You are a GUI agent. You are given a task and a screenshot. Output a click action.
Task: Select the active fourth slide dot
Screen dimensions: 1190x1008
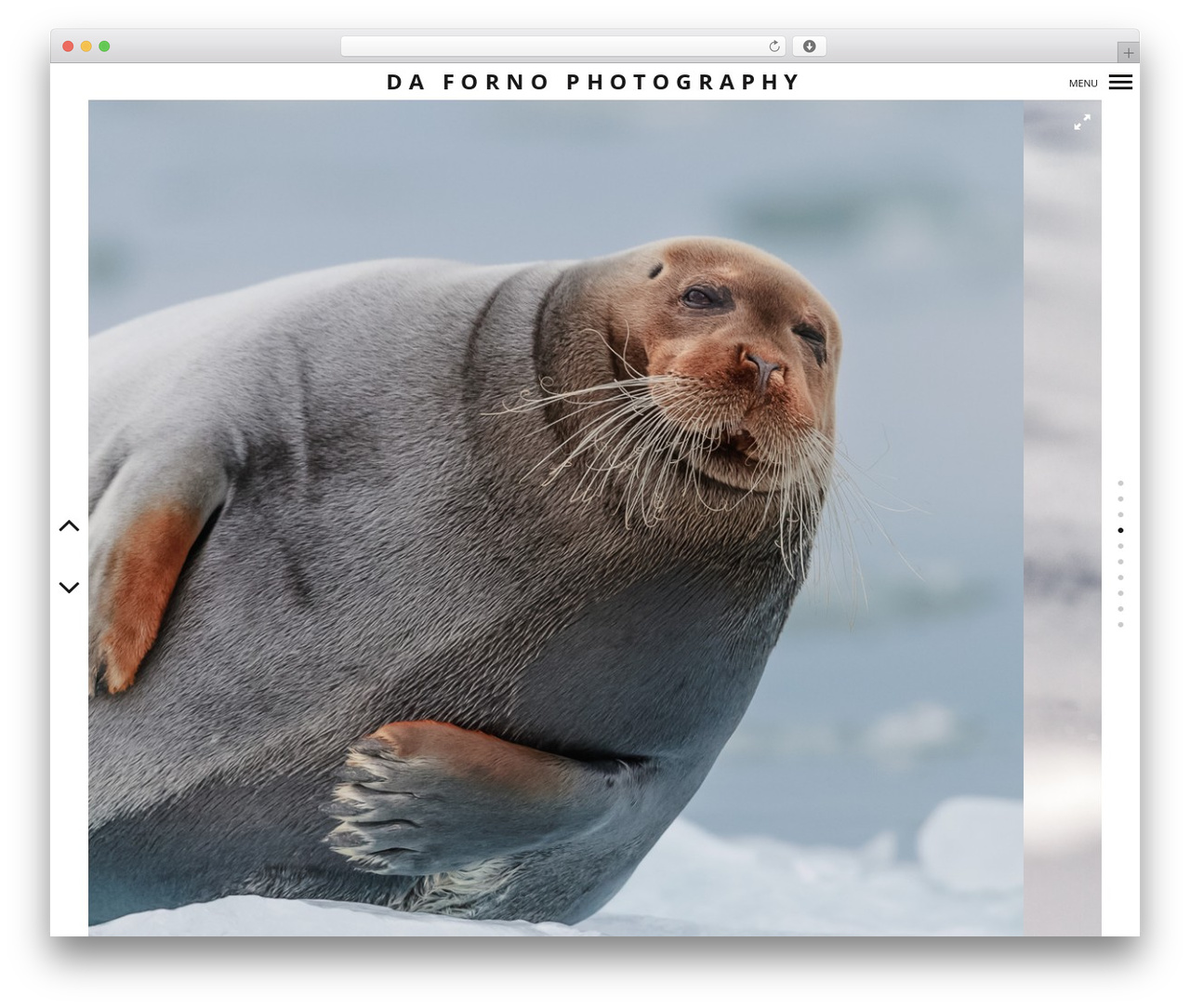(x=1120, y=530)
